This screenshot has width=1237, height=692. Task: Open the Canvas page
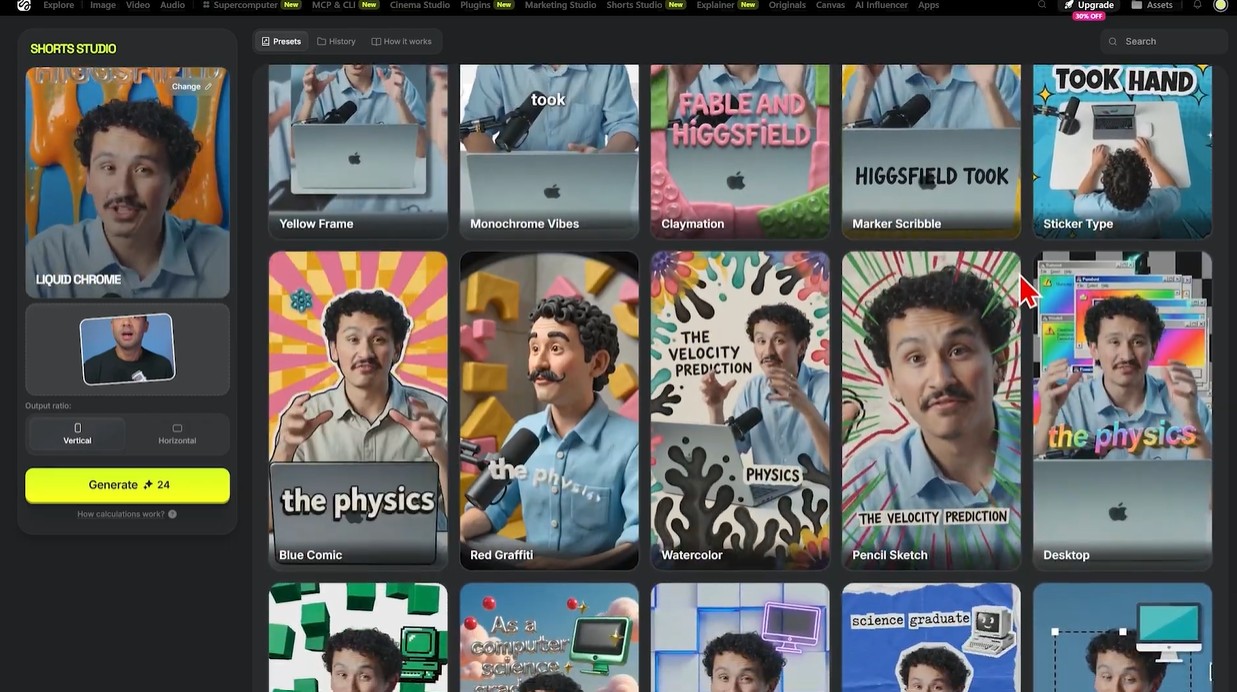pos(830,5)
